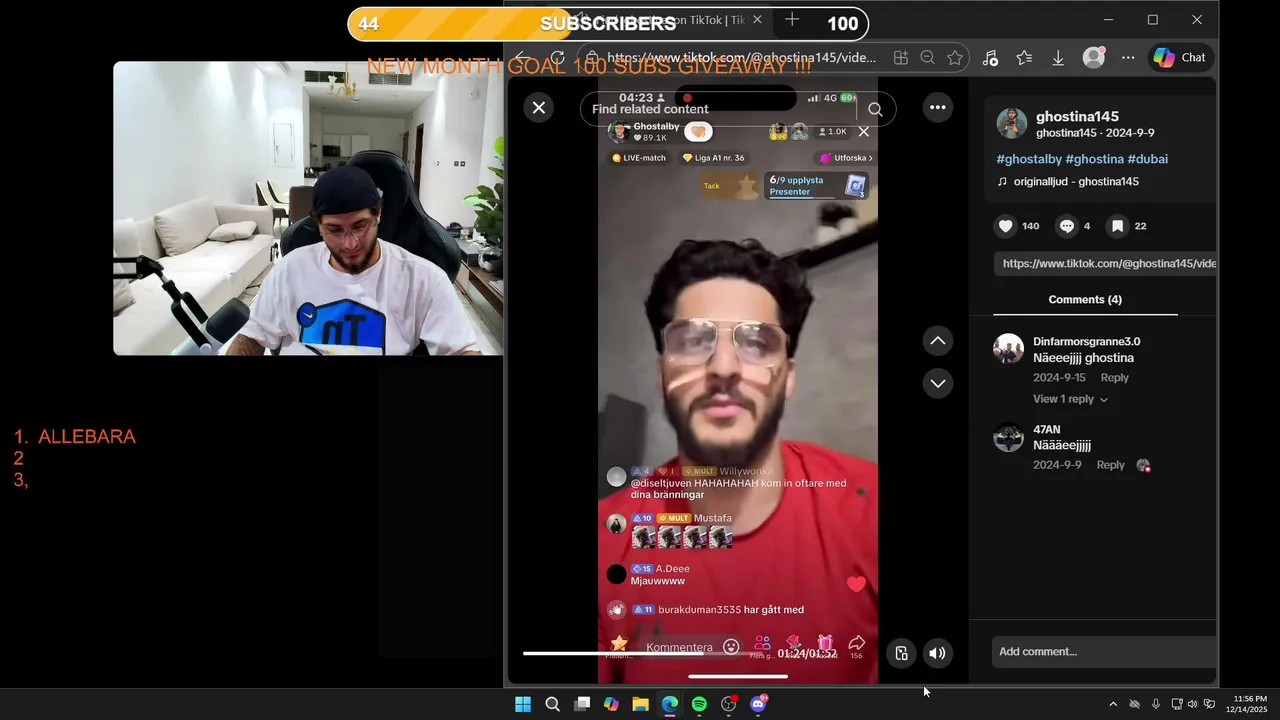
Task: Select the Comments (4) tab
Action: (x=1085, y=300)
